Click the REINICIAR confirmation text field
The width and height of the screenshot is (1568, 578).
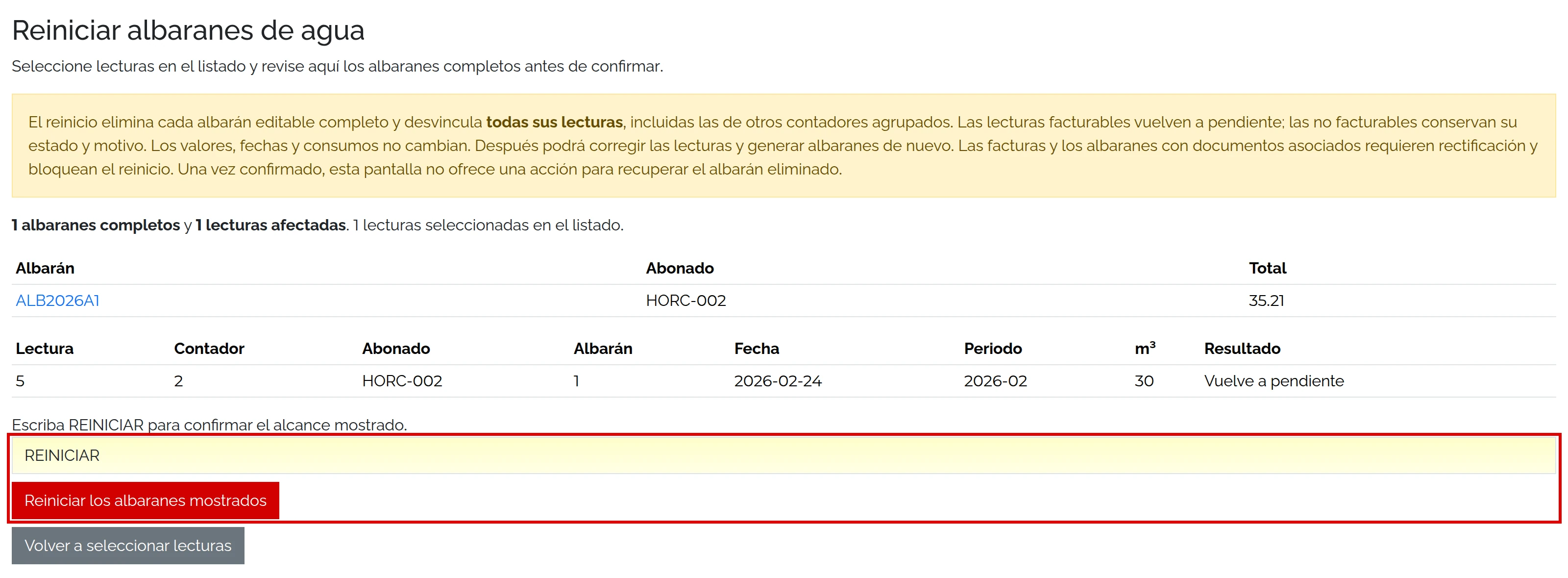point(784,455)
